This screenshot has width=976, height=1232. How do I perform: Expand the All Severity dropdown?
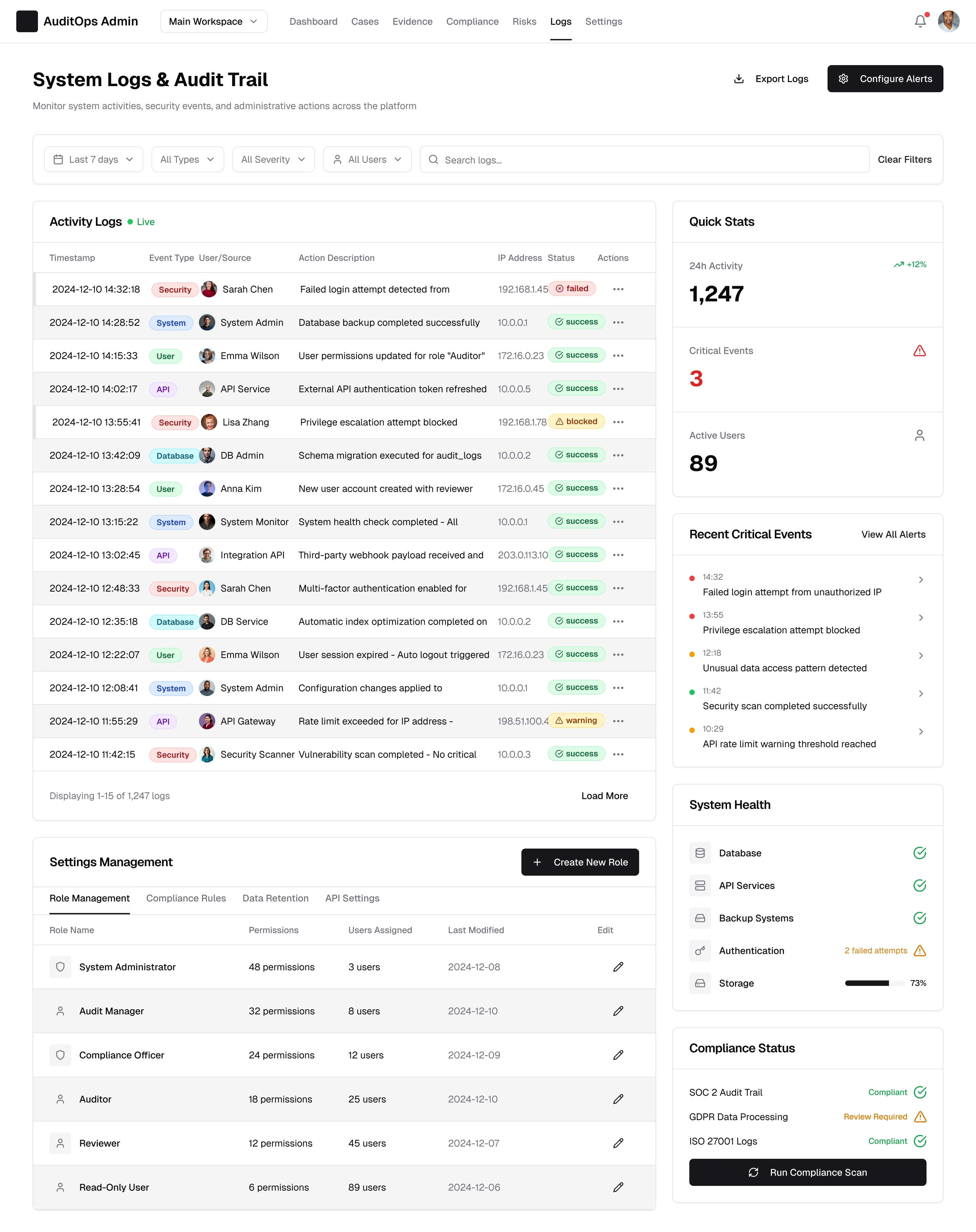[273, 159]
